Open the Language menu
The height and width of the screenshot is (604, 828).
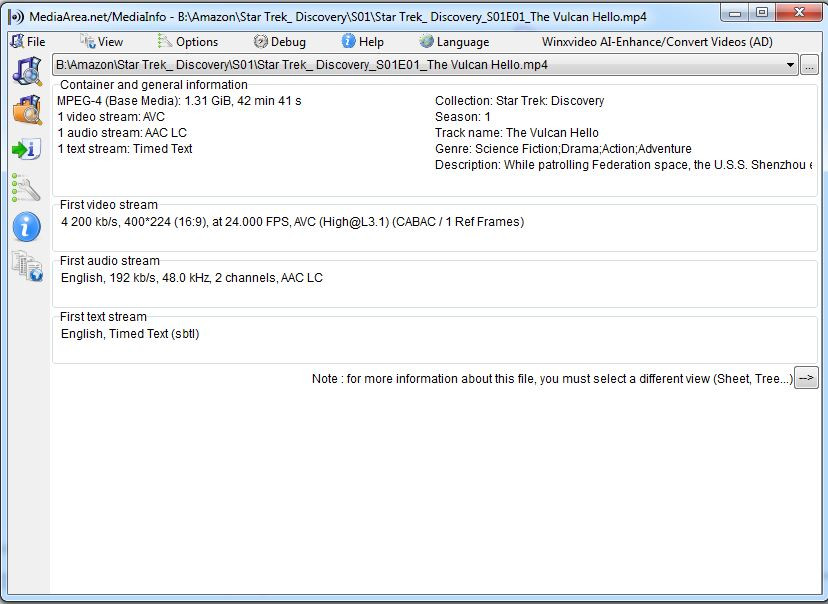tap(454, 42)
